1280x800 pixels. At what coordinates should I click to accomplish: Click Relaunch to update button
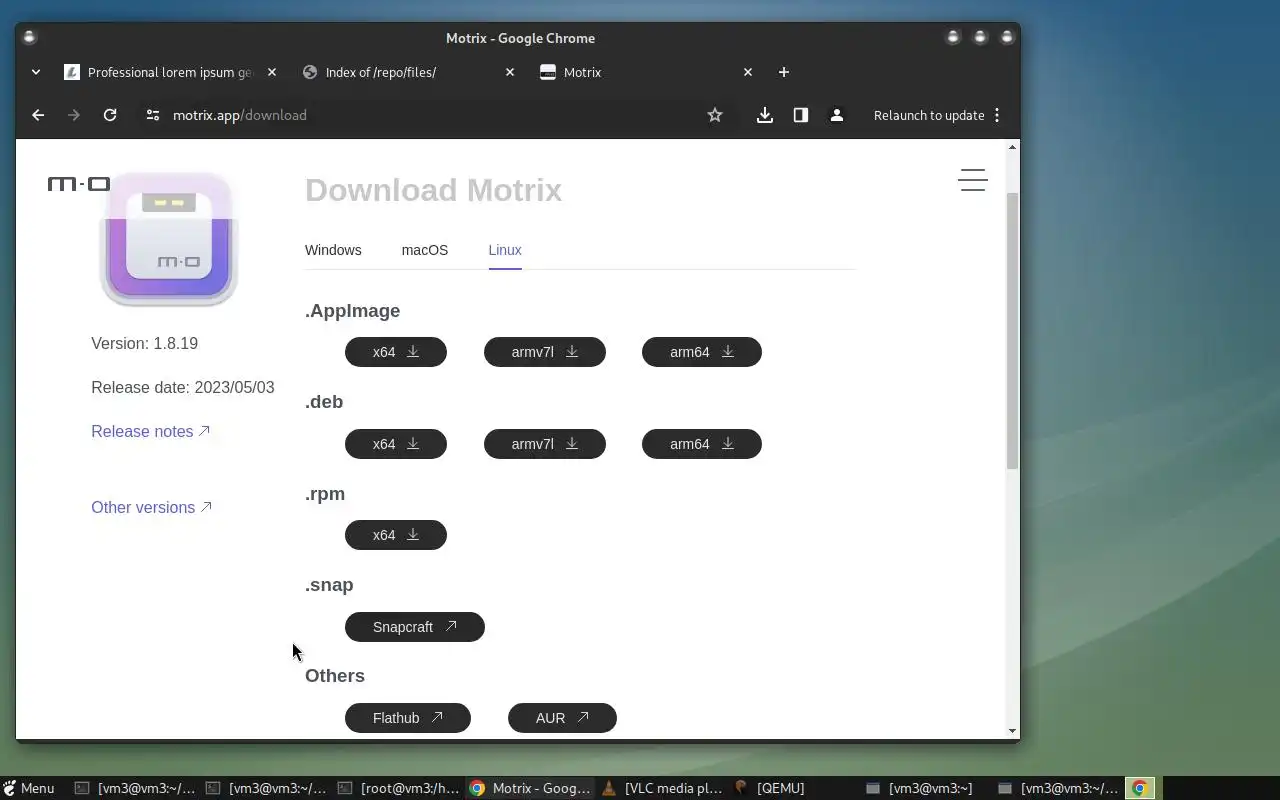929,115
